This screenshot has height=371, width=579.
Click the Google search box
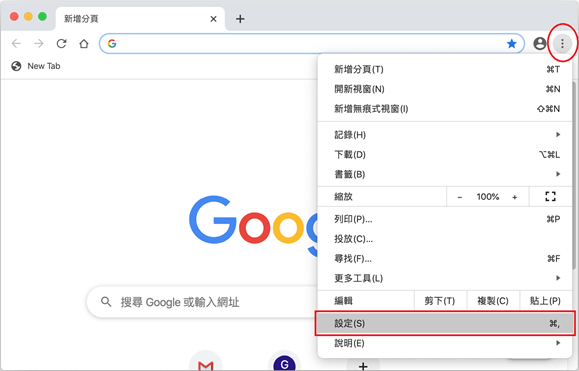pyautogui.click(x=202, y=302)
